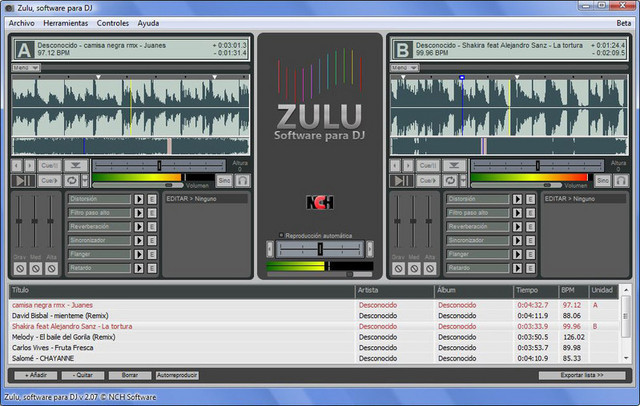The height and width of the screenshot is (406, 640).
Task: Click Exportar lista >> button
Action: (x=582, y=375)
